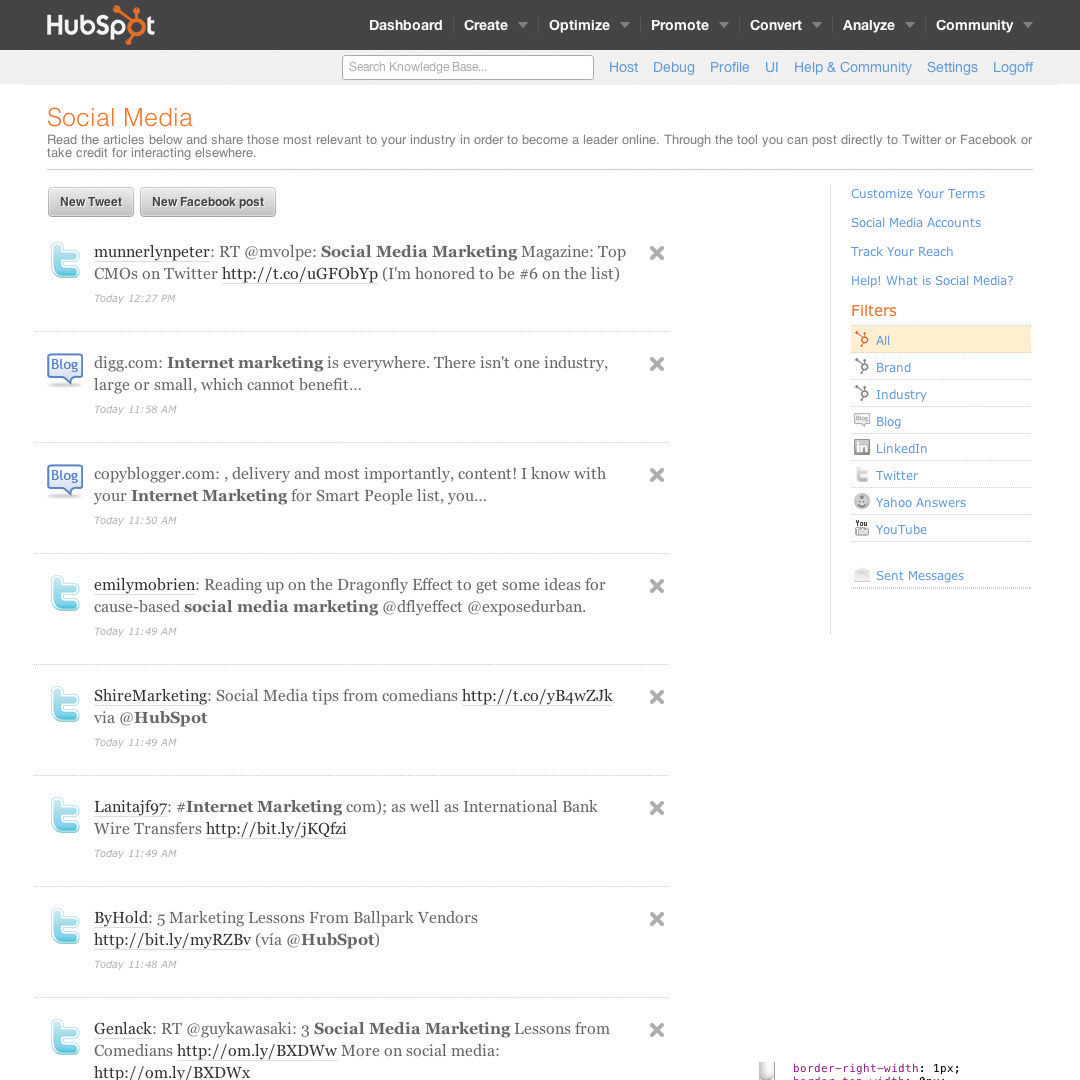Open the om.ly/BXDWw link
The width and height of the screenshot is (1080, 1080).
tap(257, 1050)
